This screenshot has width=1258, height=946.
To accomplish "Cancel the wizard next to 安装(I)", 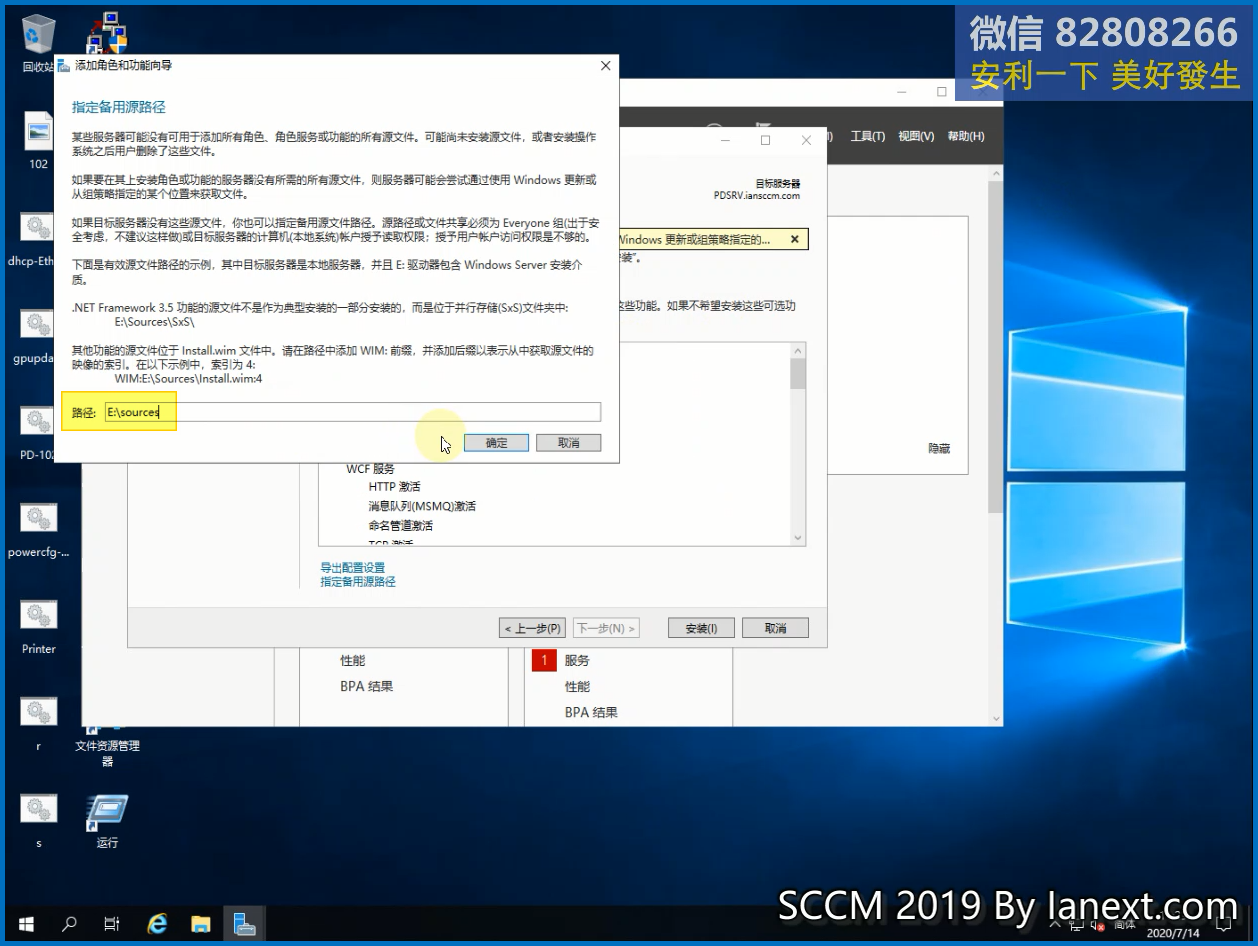I will [775, 628].
